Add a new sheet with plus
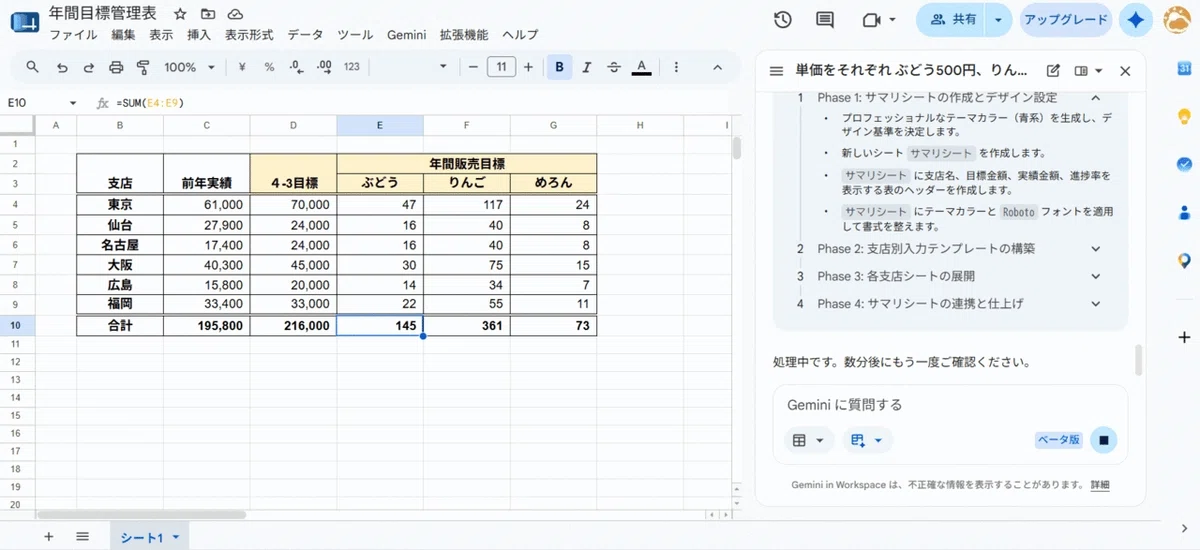The width and height of the screenshot is (1200, 550). (48, 537)
